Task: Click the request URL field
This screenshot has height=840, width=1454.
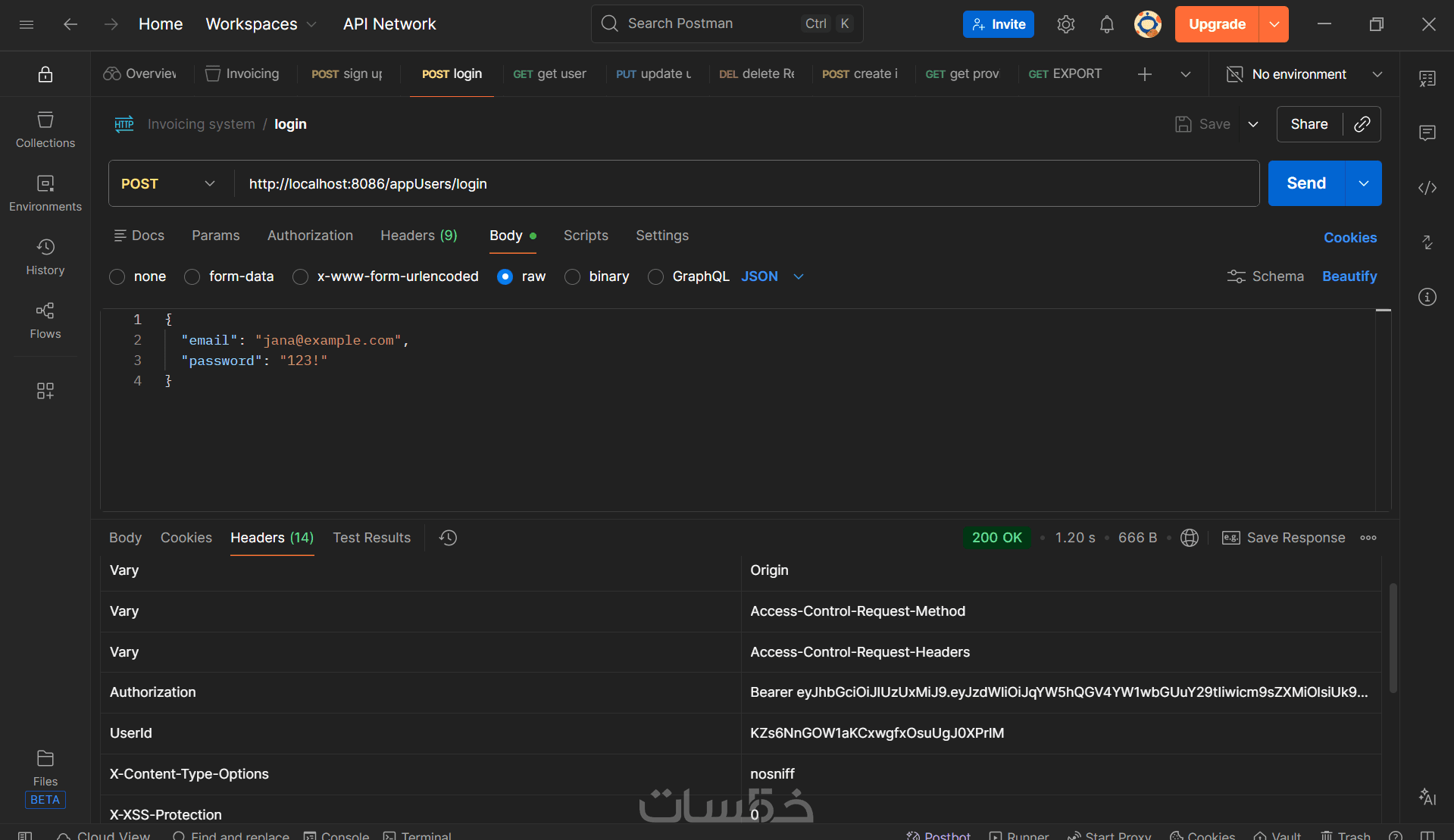Action: tap(746, 184)
